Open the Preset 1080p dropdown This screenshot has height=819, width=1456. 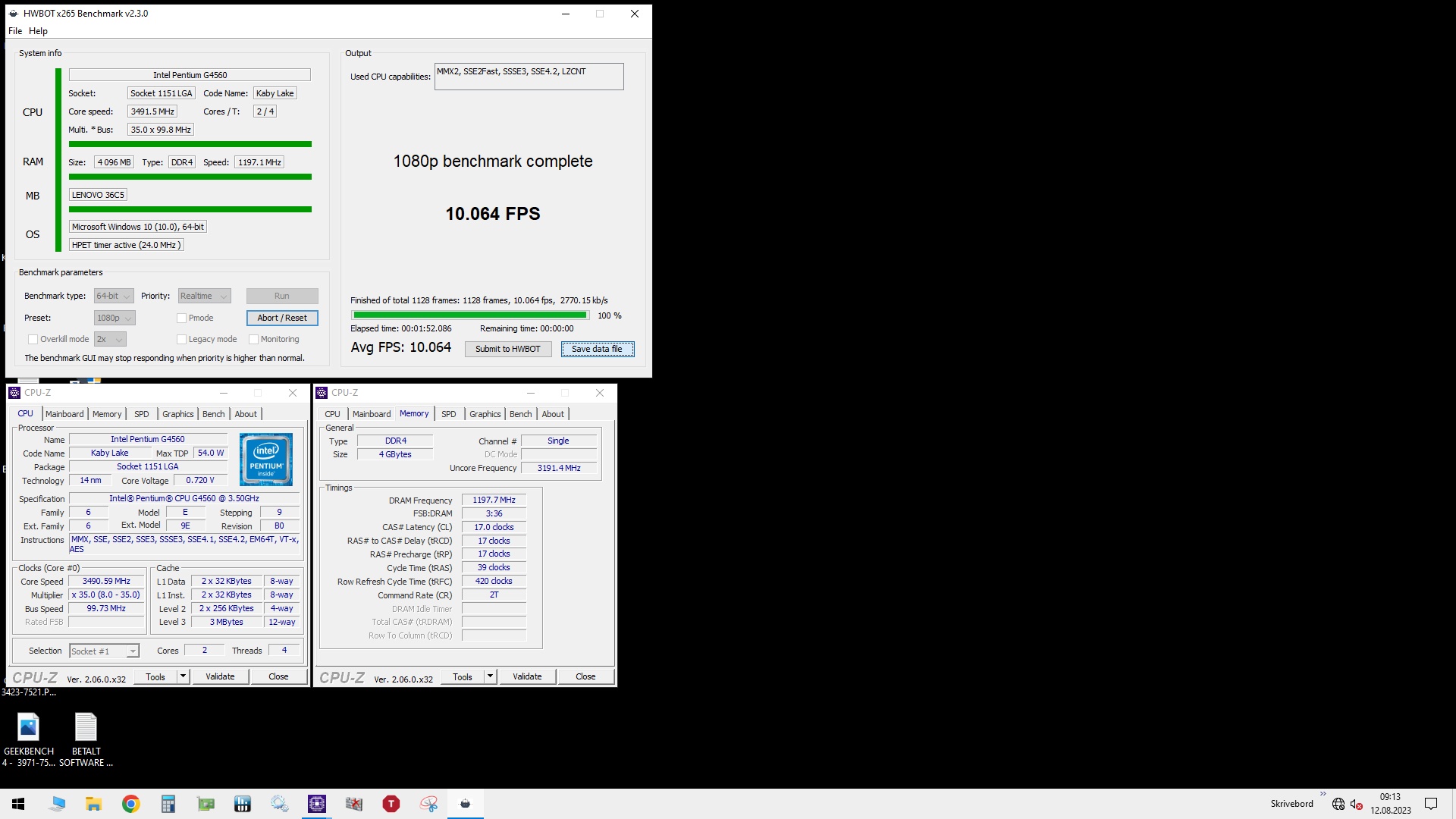115,318
